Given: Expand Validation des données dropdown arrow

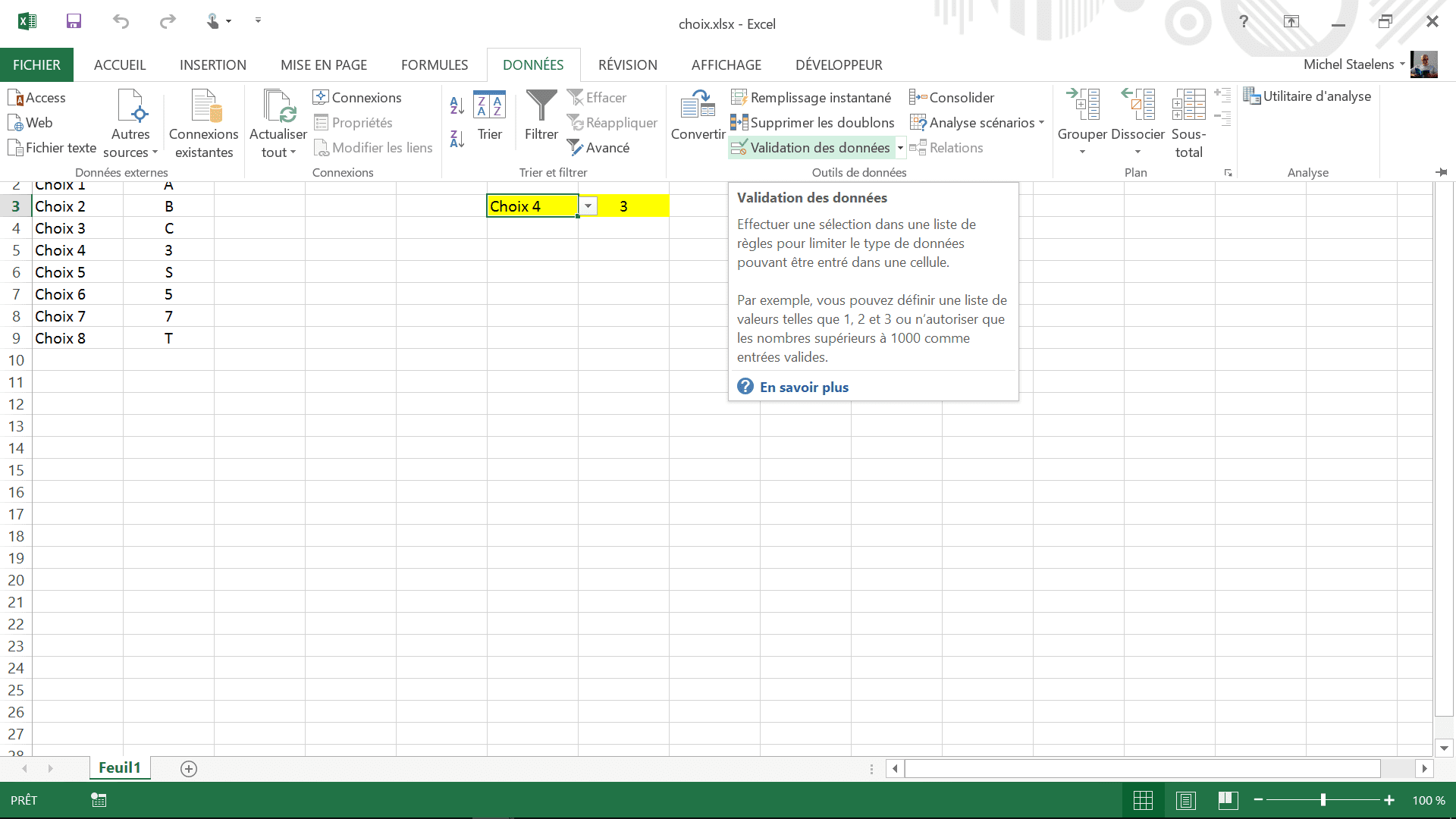Looking at the screenshot, I should click(x=900, y=148).
